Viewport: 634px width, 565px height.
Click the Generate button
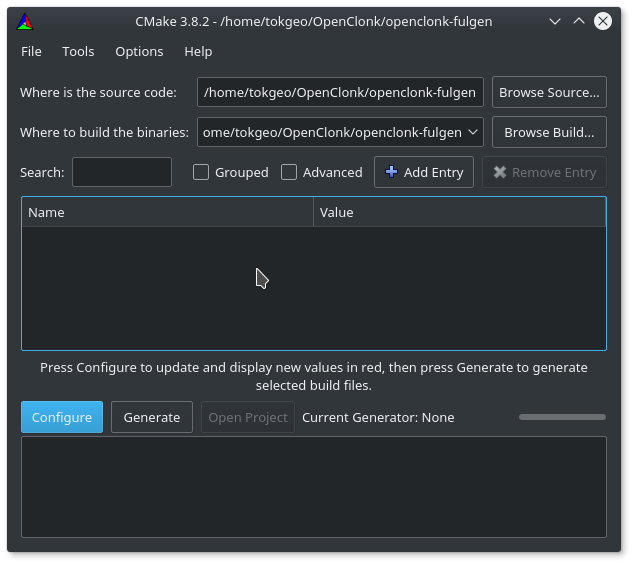click(152, 417)
